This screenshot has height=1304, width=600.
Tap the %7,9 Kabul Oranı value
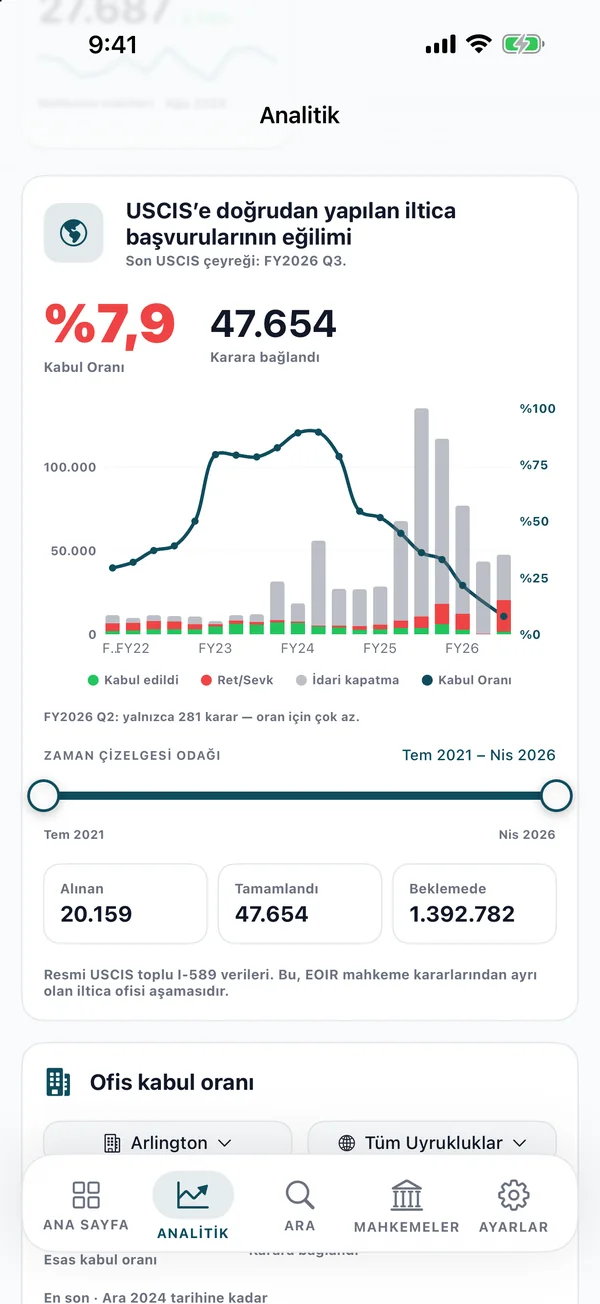pos(110,324)
